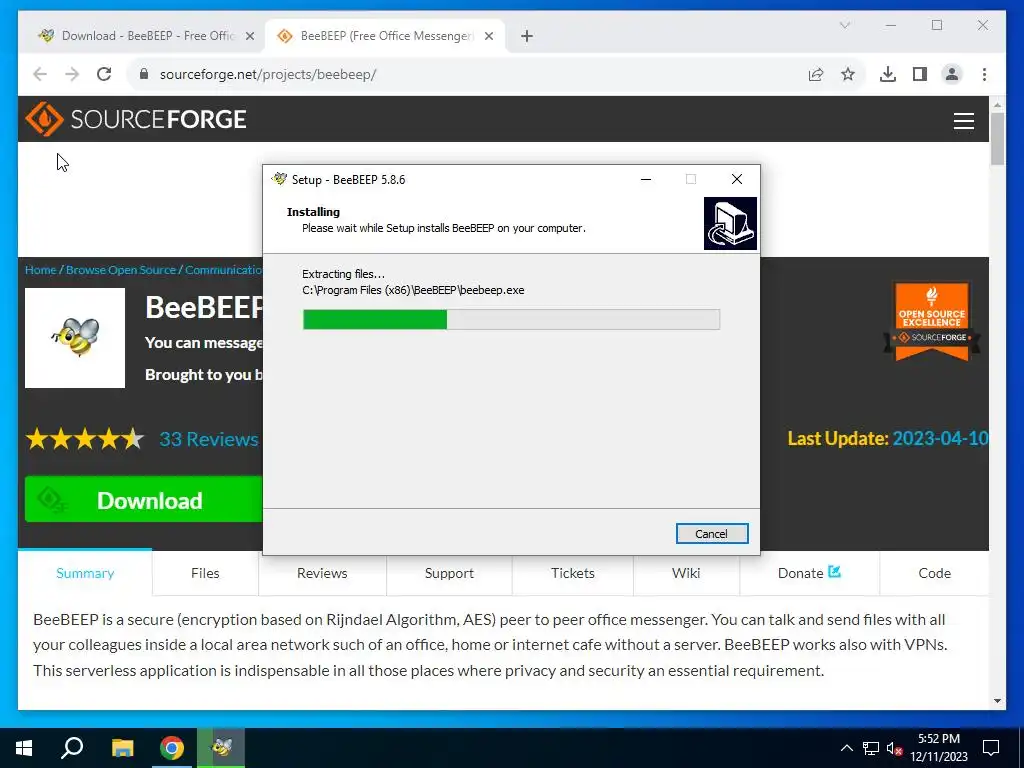Image resolution: width=1024 pixels, height=768 pixels.
Task: Click the star rating icons
Action: (x=85, y=439)
